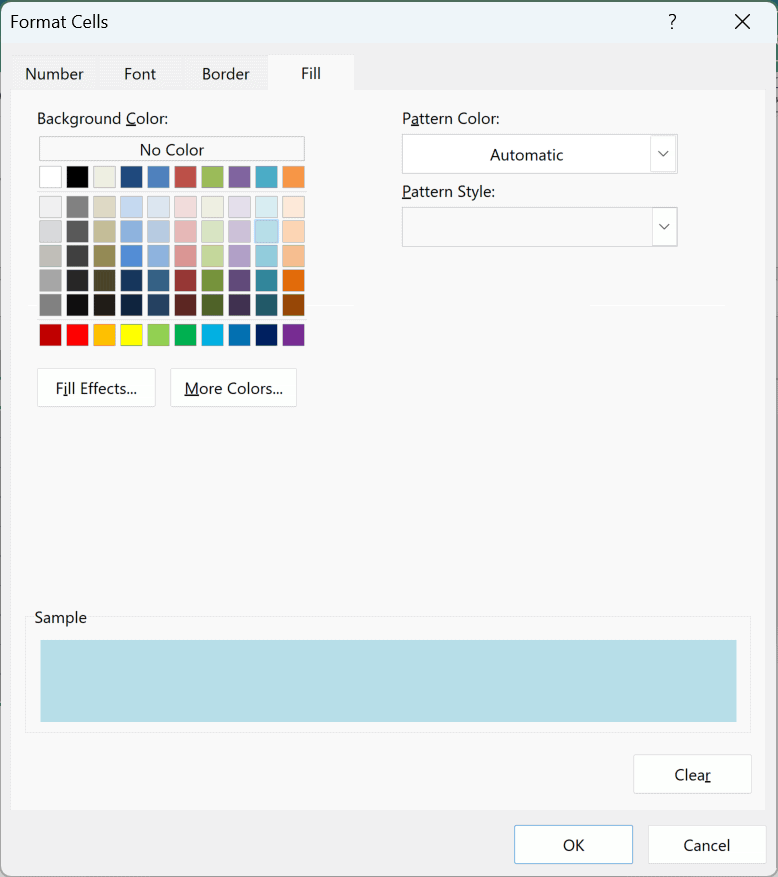778x877 pixels.
Task: Confirm with the OK button
Action: point(573,845)
